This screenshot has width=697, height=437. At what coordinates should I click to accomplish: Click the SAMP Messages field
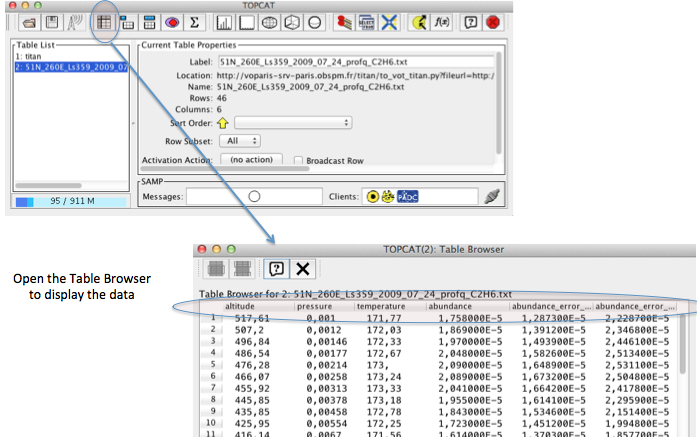pos(254,196)
